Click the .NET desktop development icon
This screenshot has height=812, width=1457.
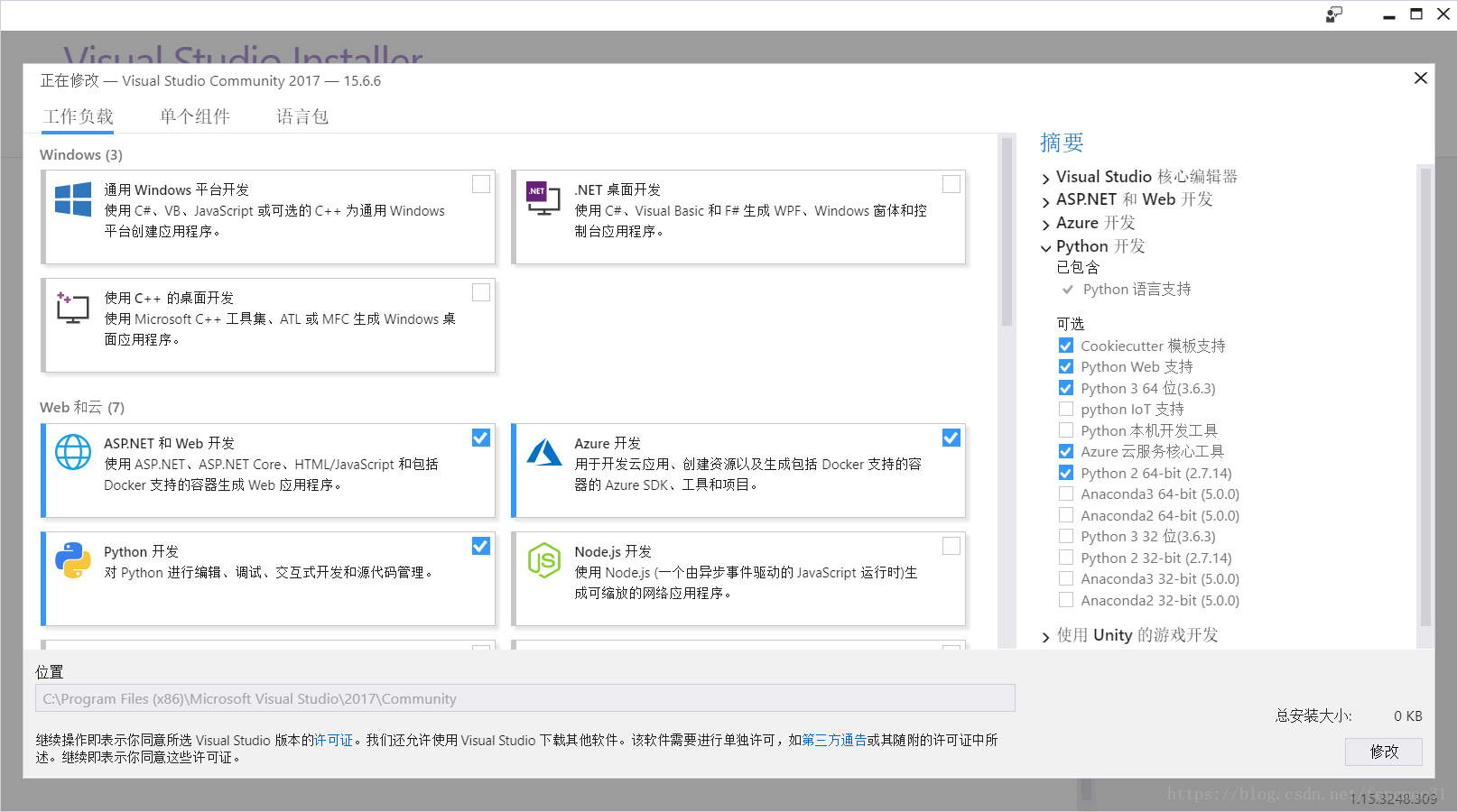tap(543, 198)
